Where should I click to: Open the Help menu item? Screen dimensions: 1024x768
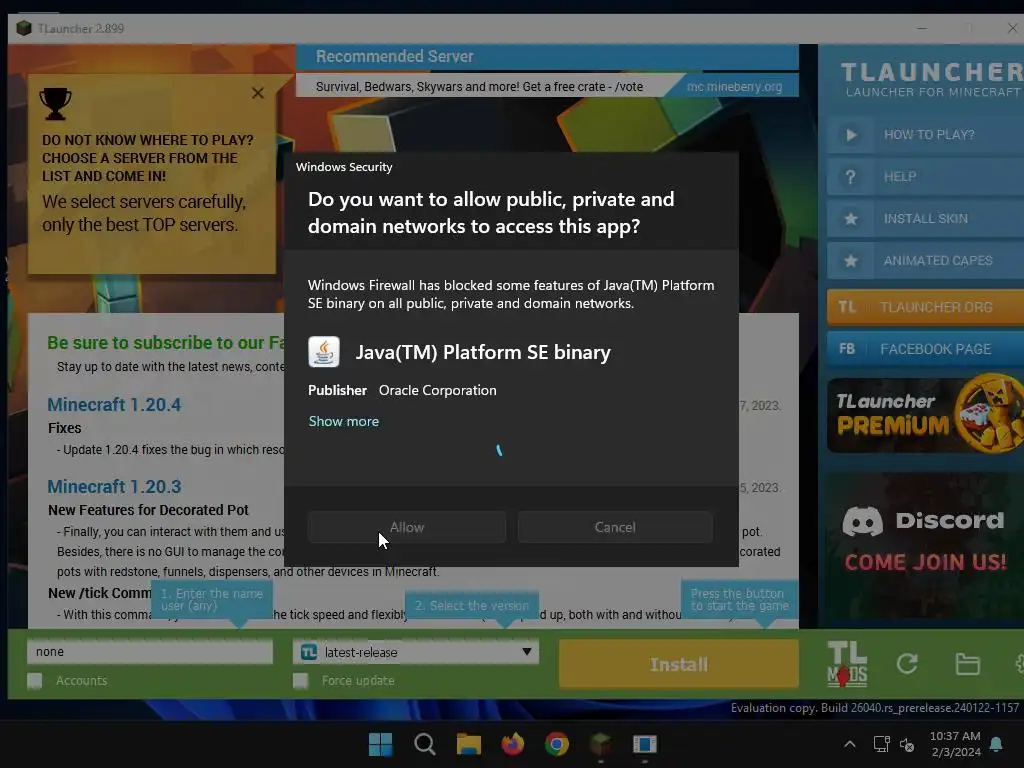tap(925, 176)
